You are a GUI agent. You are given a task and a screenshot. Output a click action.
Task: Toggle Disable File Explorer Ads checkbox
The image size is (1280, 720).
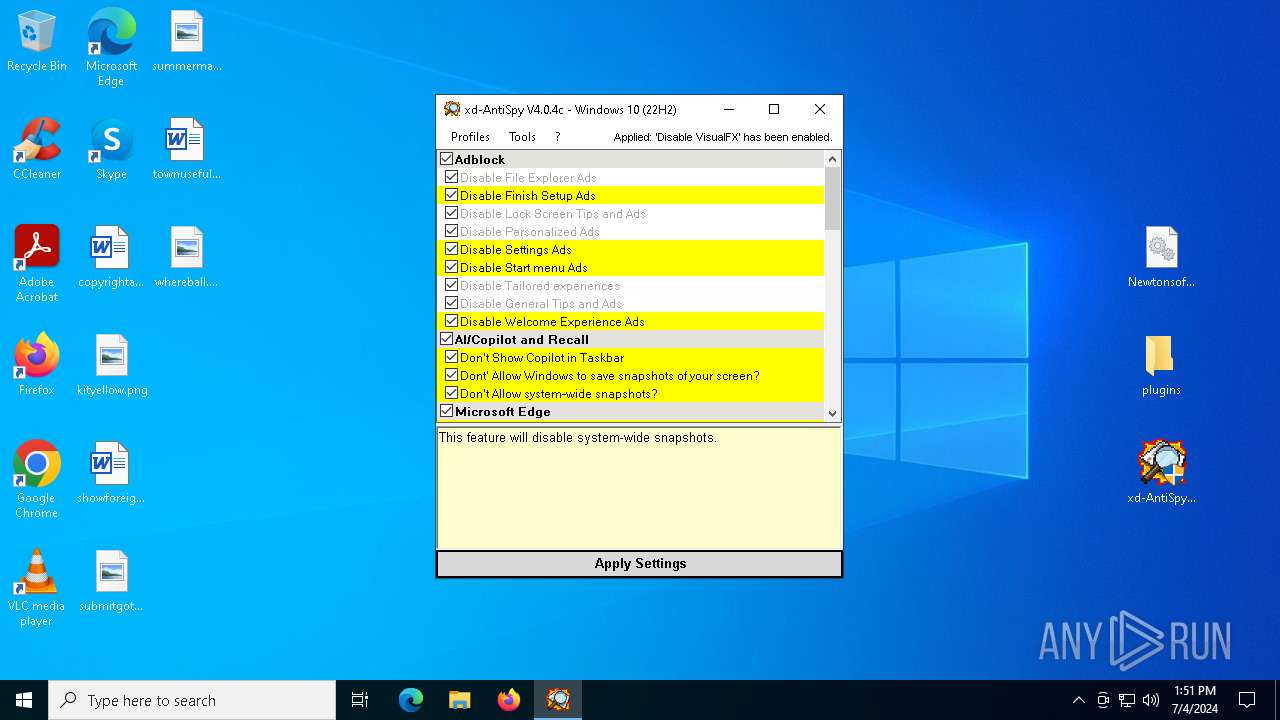[x=452, y=177]
